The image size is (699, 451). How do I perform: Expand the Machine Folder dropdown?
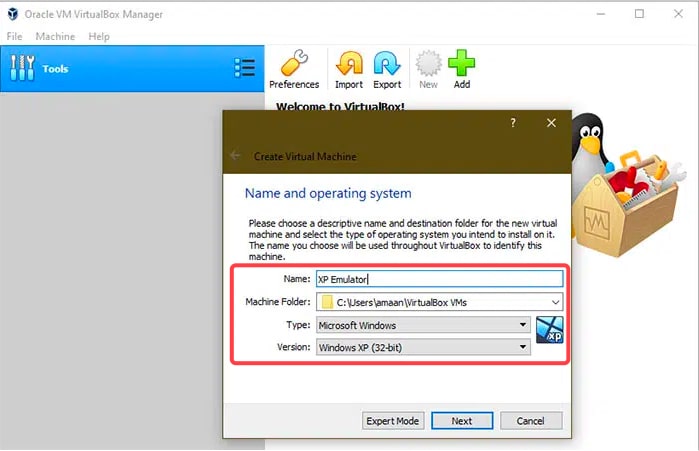click(555, 302)
